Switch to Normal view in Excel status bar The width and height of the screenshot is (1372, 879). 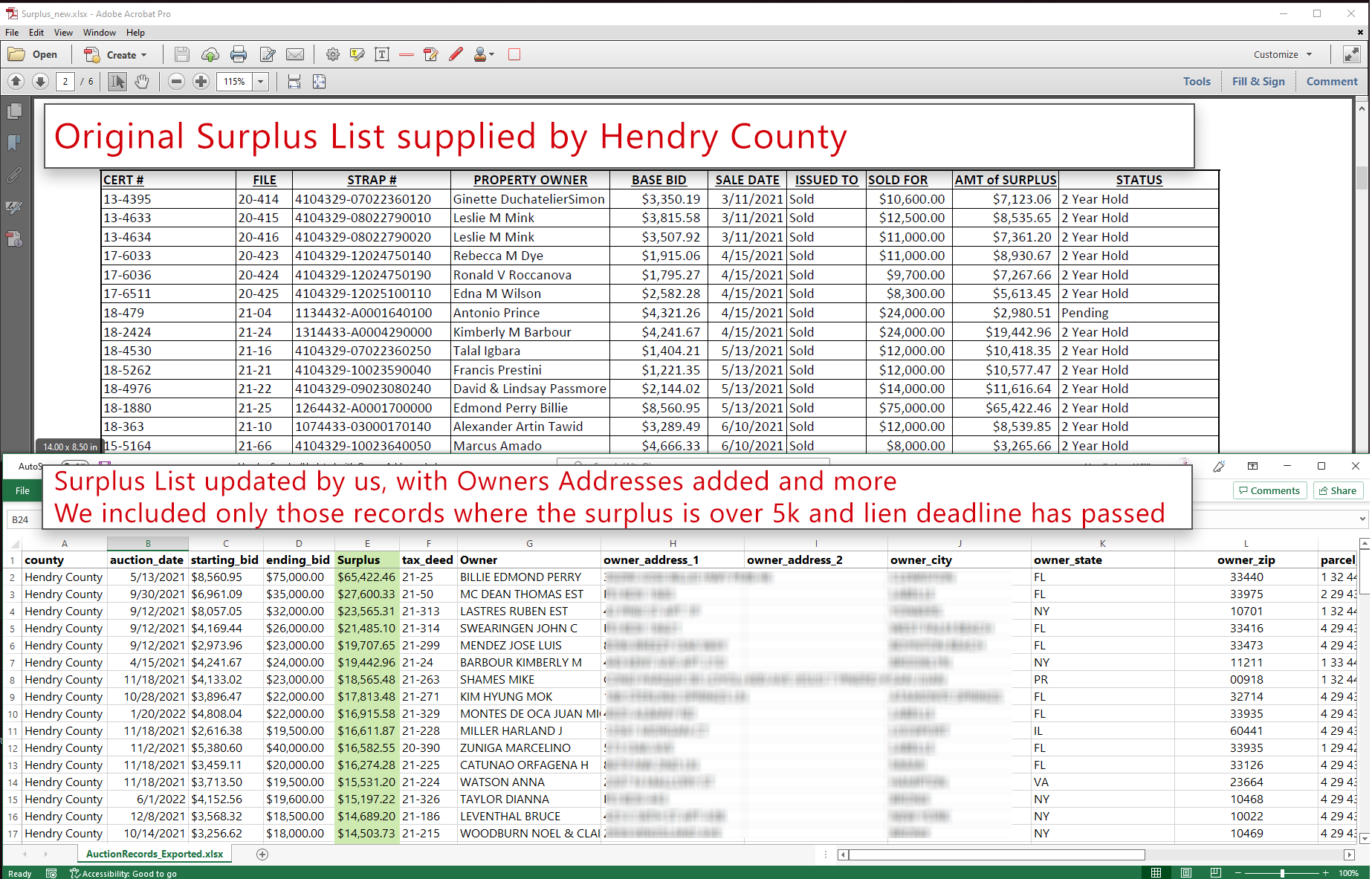click(x=1156, y=873)
